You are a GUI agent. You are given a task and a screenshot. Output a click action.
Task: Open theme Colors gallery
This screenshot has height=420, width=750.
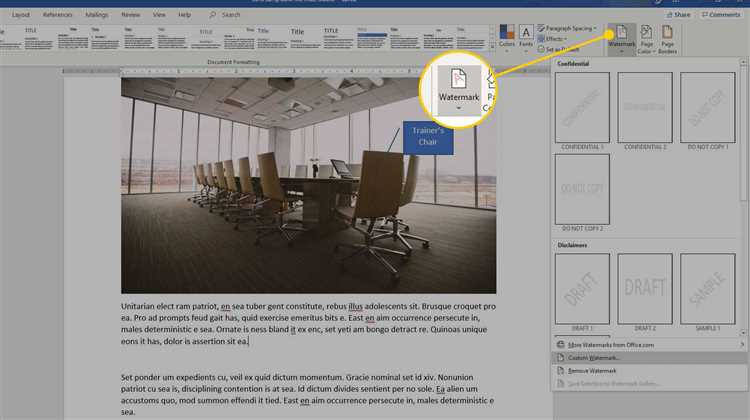(507, 36)
